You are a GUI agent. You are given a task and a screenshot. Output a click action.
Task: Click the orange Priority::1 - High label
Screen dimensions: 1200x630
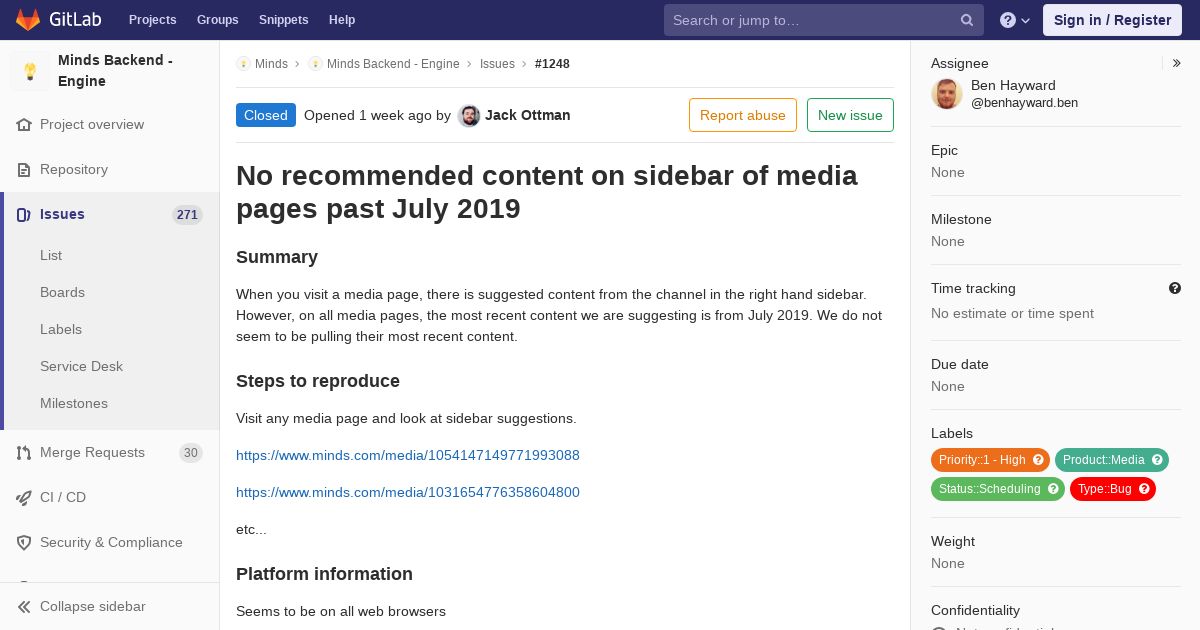990,460
